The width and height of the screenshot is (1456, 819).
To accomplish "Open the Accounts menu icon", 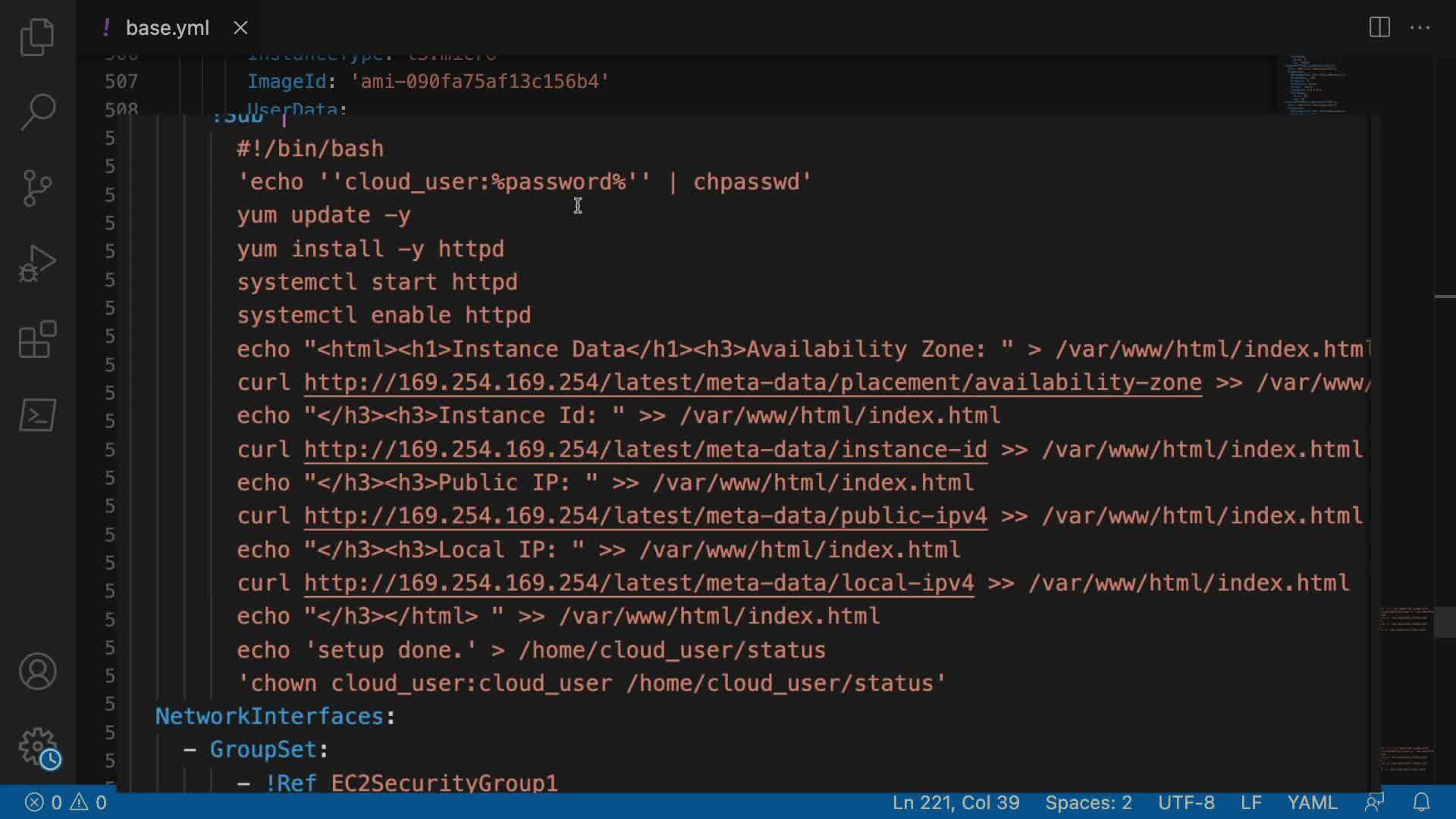I will click(37, 671).
